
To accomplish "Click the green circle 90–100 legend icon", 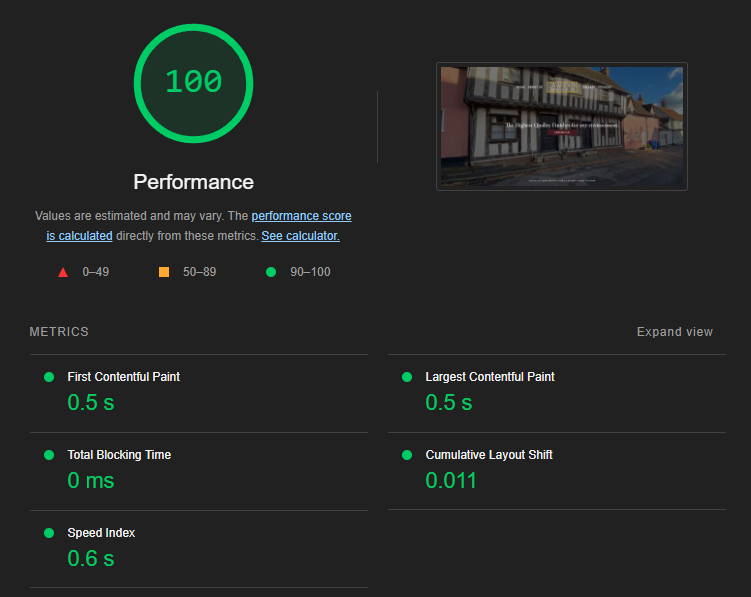I will click(271, 272).
